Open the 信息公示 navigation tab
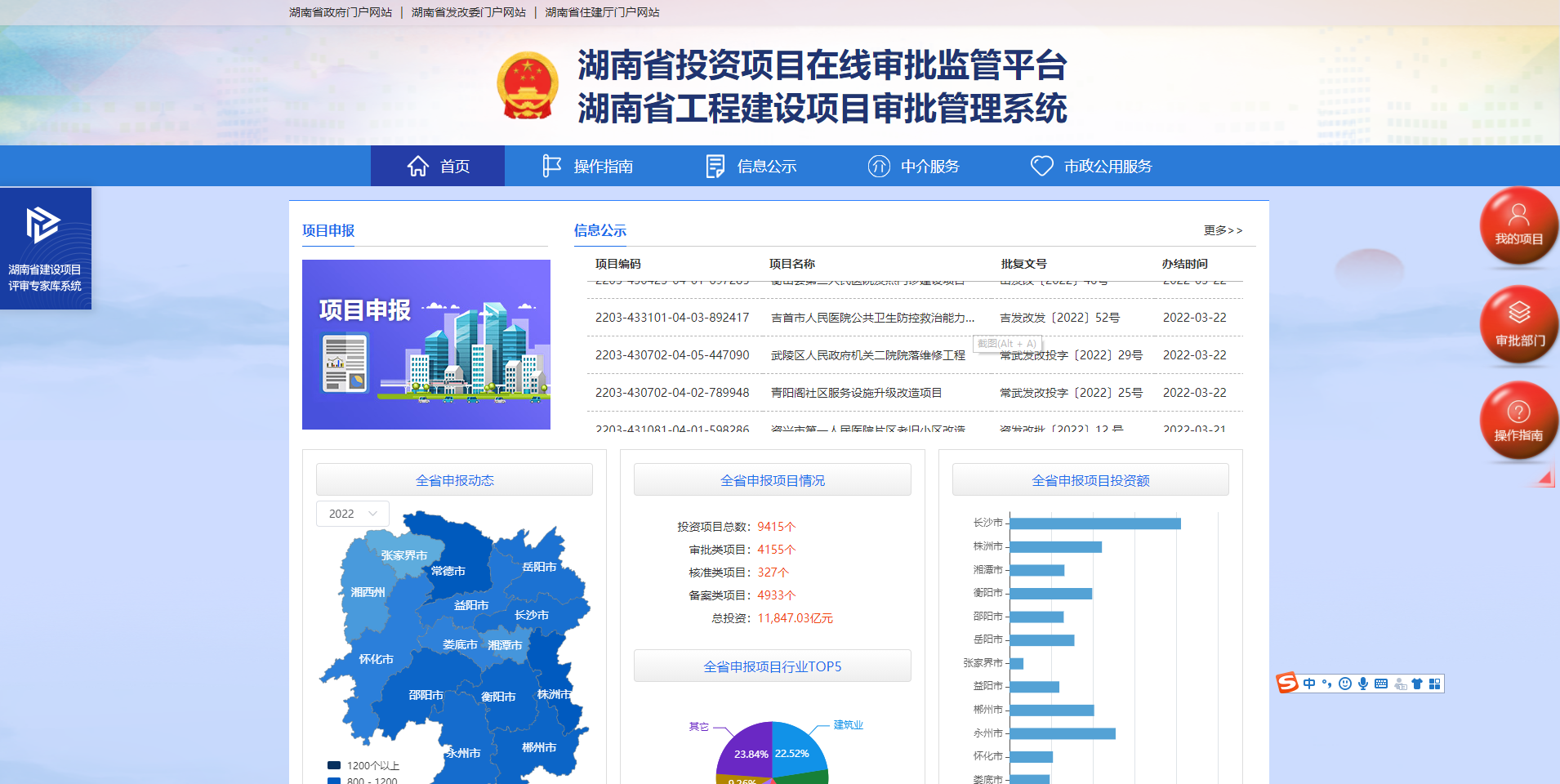 click(x=751, y=167)
